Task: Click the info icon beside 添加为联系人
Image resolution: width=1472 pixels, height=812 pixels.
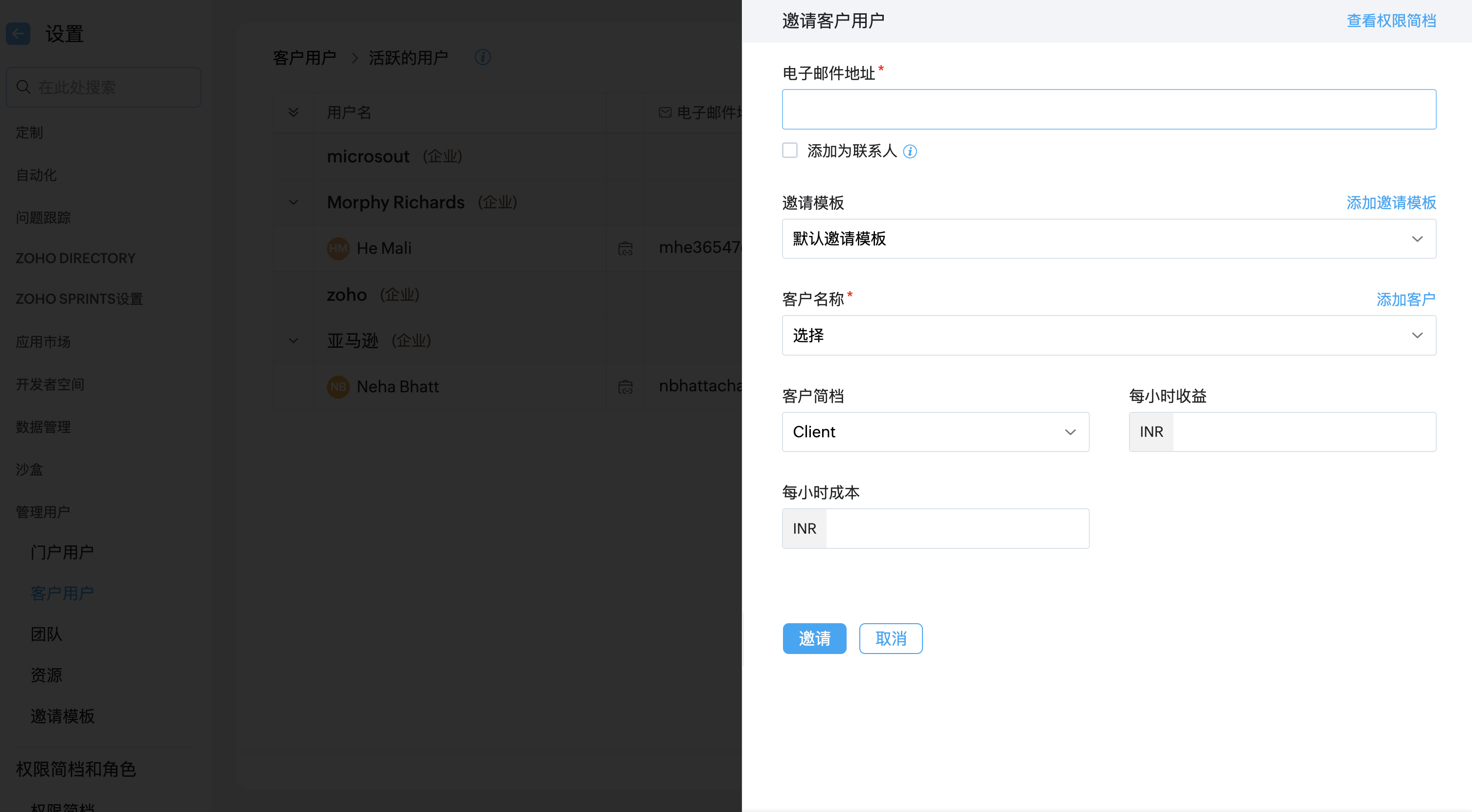Action: (910, 151)
